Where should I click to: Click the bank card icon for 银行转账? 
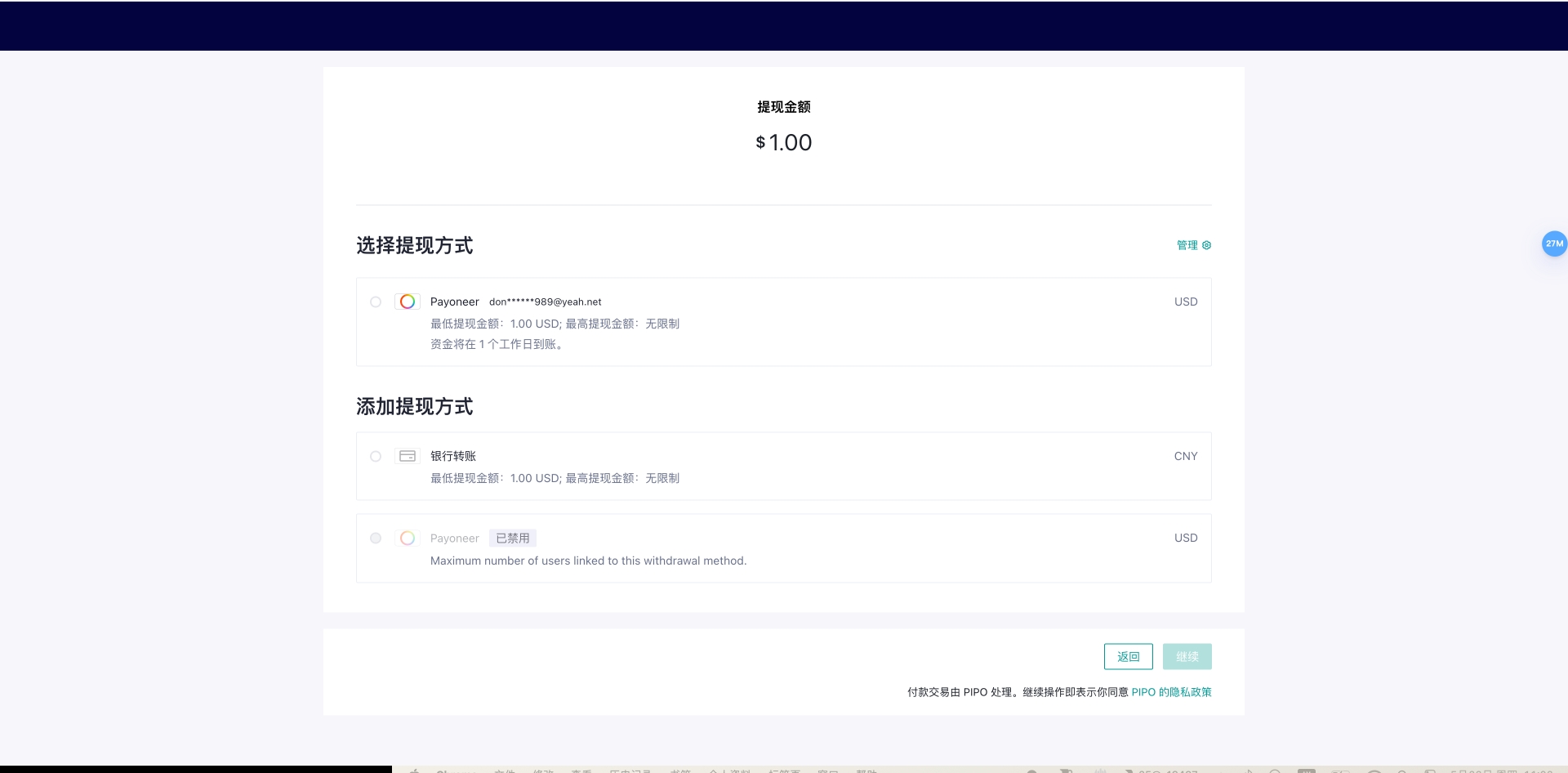click(x=408, y=456)
